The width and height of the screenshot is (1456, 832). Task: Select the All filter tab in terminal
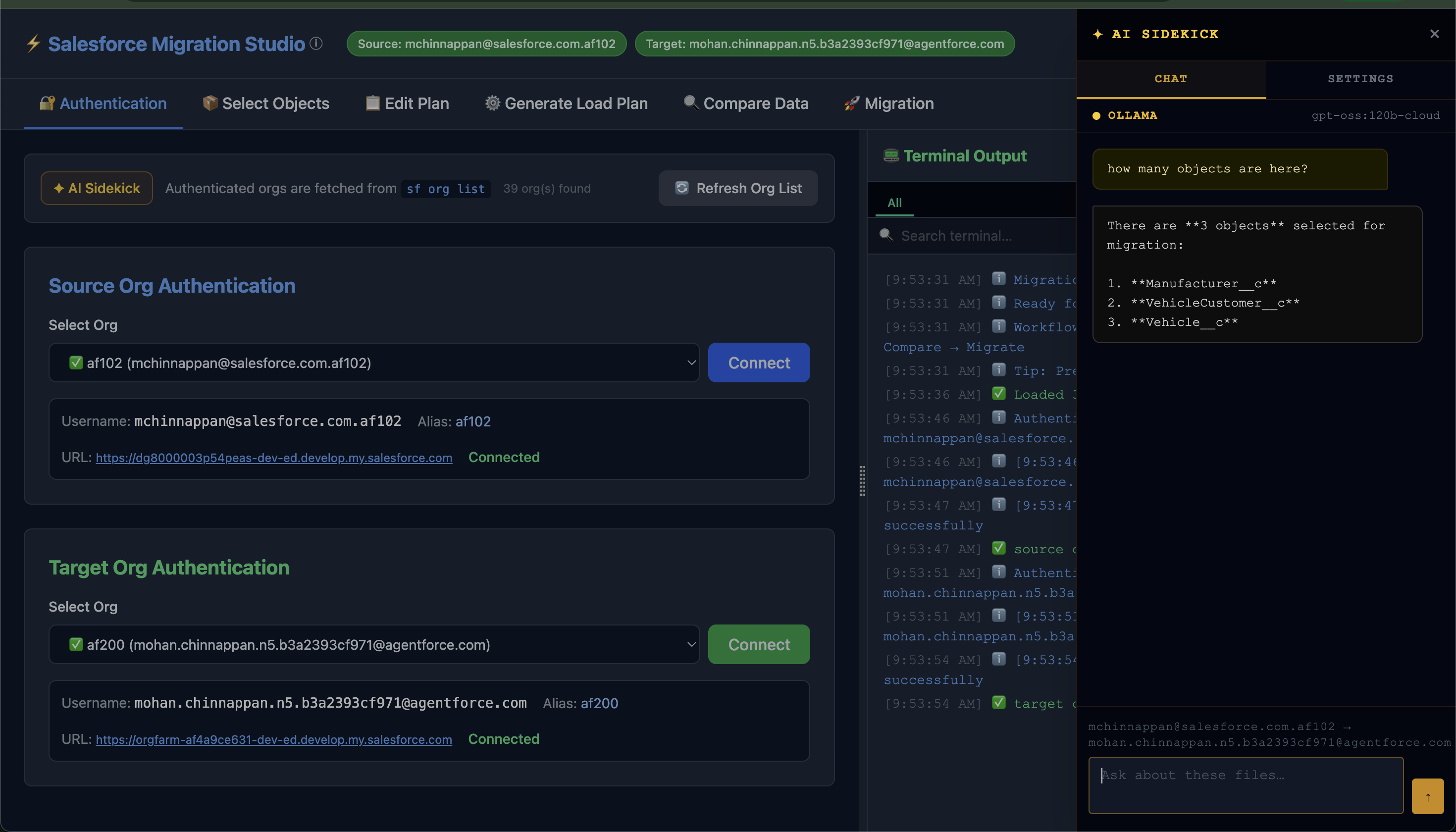click(x=894, y=203)
